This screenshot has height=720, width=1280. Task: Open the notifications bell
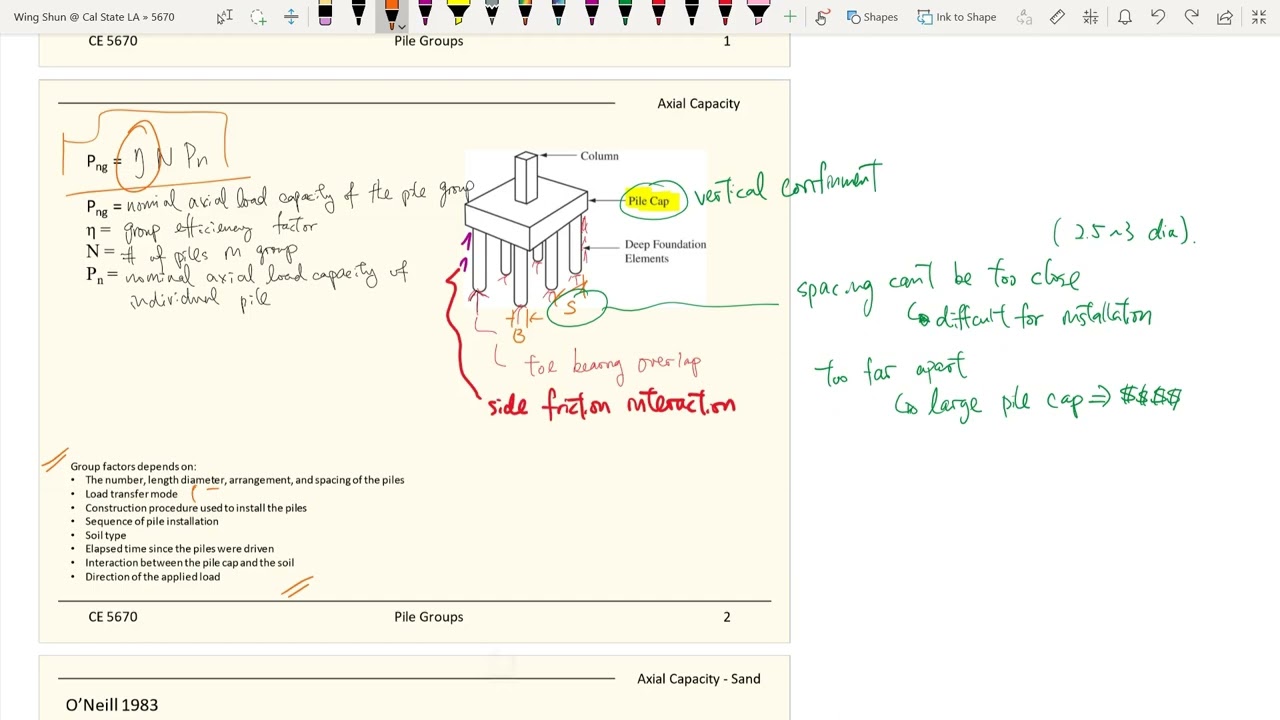pyautogui.click(x=1125, y=17)
